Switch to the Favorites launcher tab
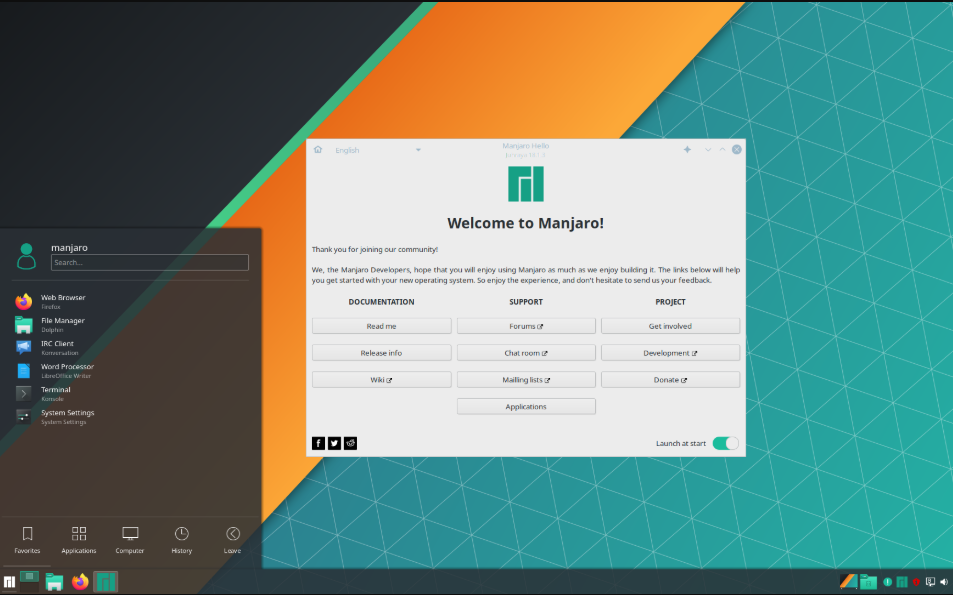Screen dimensions: 953x595 pyautogui.click(x=27, y=540)
